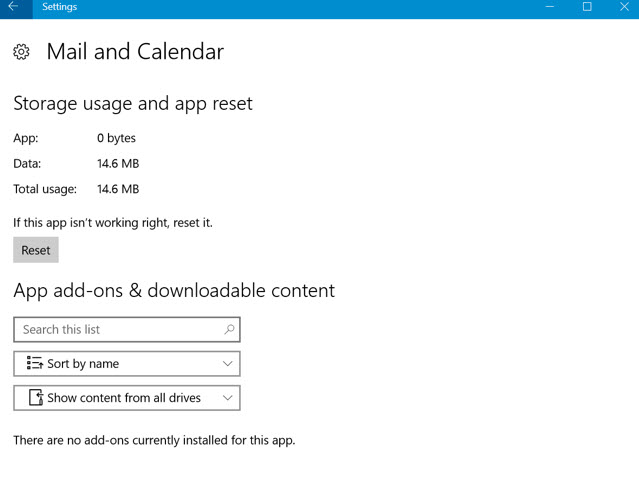This screenshot has width=639, height=494.
Task: Click the magnifier icon in the search box
Action: pos(229,329)
